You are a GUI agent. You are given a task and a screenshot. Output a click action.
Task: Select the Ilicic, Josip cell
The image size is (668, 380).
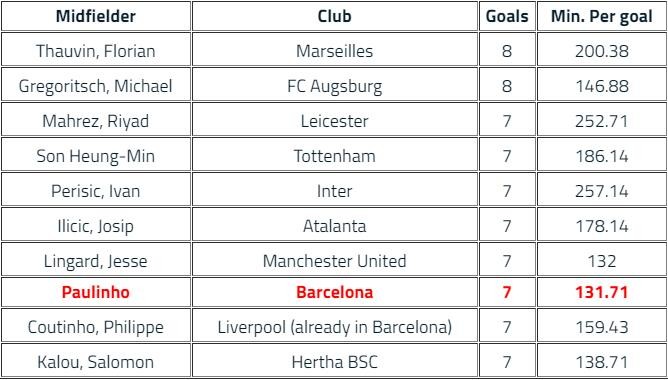(96, 226)
